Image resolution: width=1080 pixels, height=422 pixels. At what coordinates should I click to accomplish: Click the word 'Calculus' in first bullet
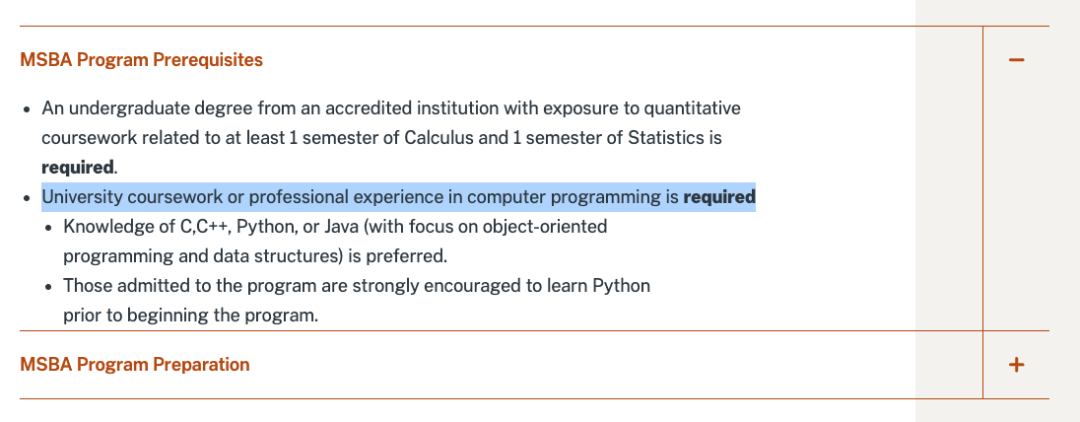(439, 138)
